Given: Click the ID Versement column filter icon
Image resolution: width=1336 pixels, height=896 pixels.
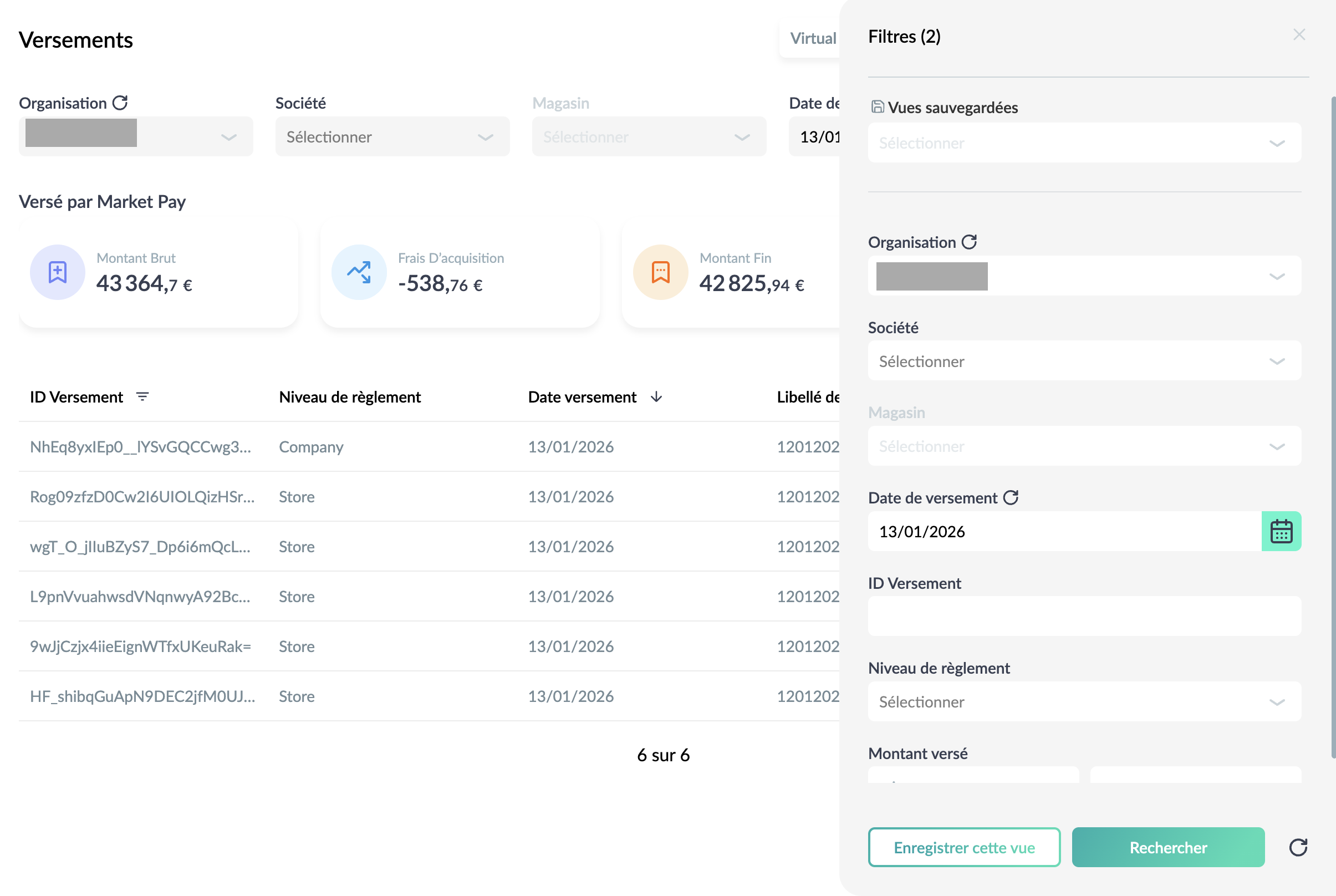Looking at the screenshot, I should tap(142, 396).
